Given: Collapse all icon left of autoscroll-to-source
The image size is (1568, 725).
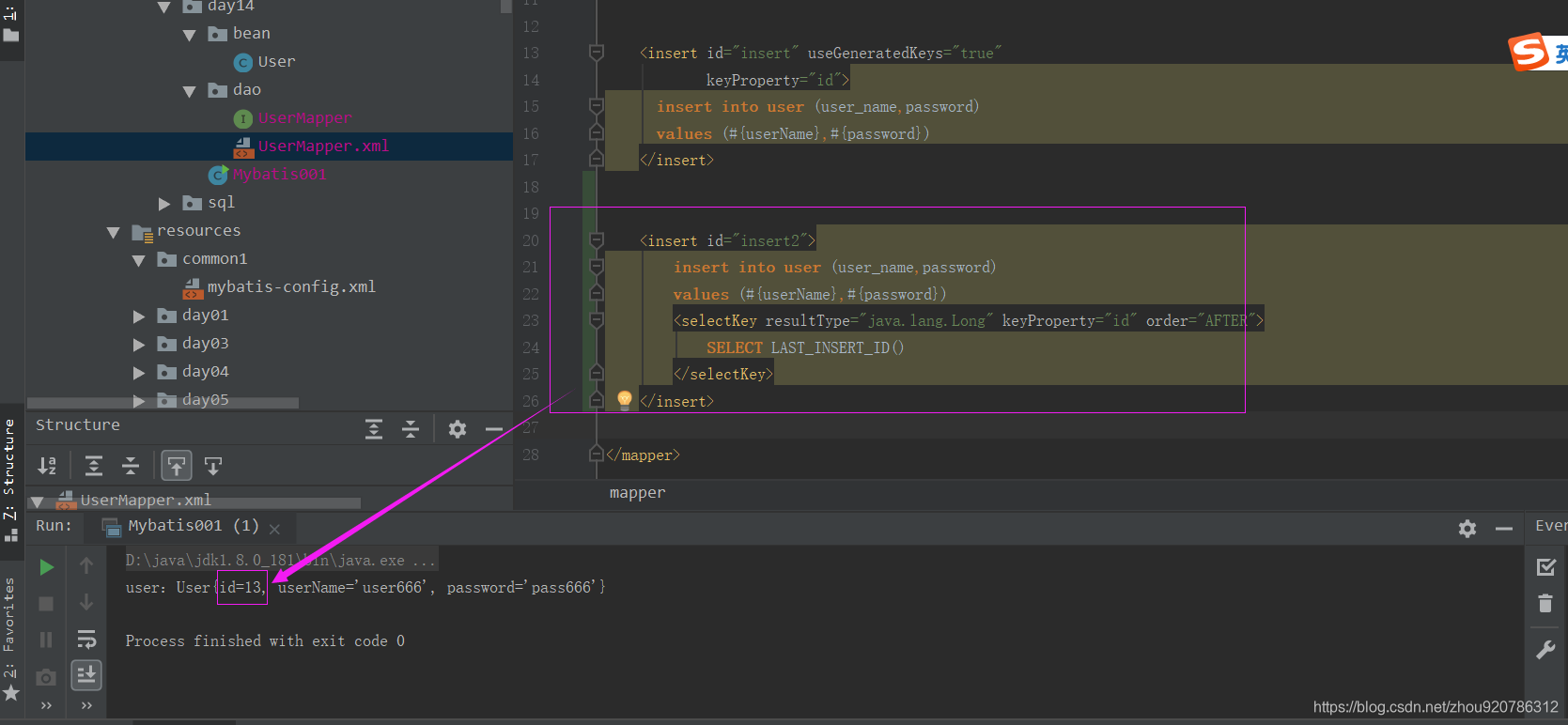Looking at the screenshot, I should pos(131,466).
